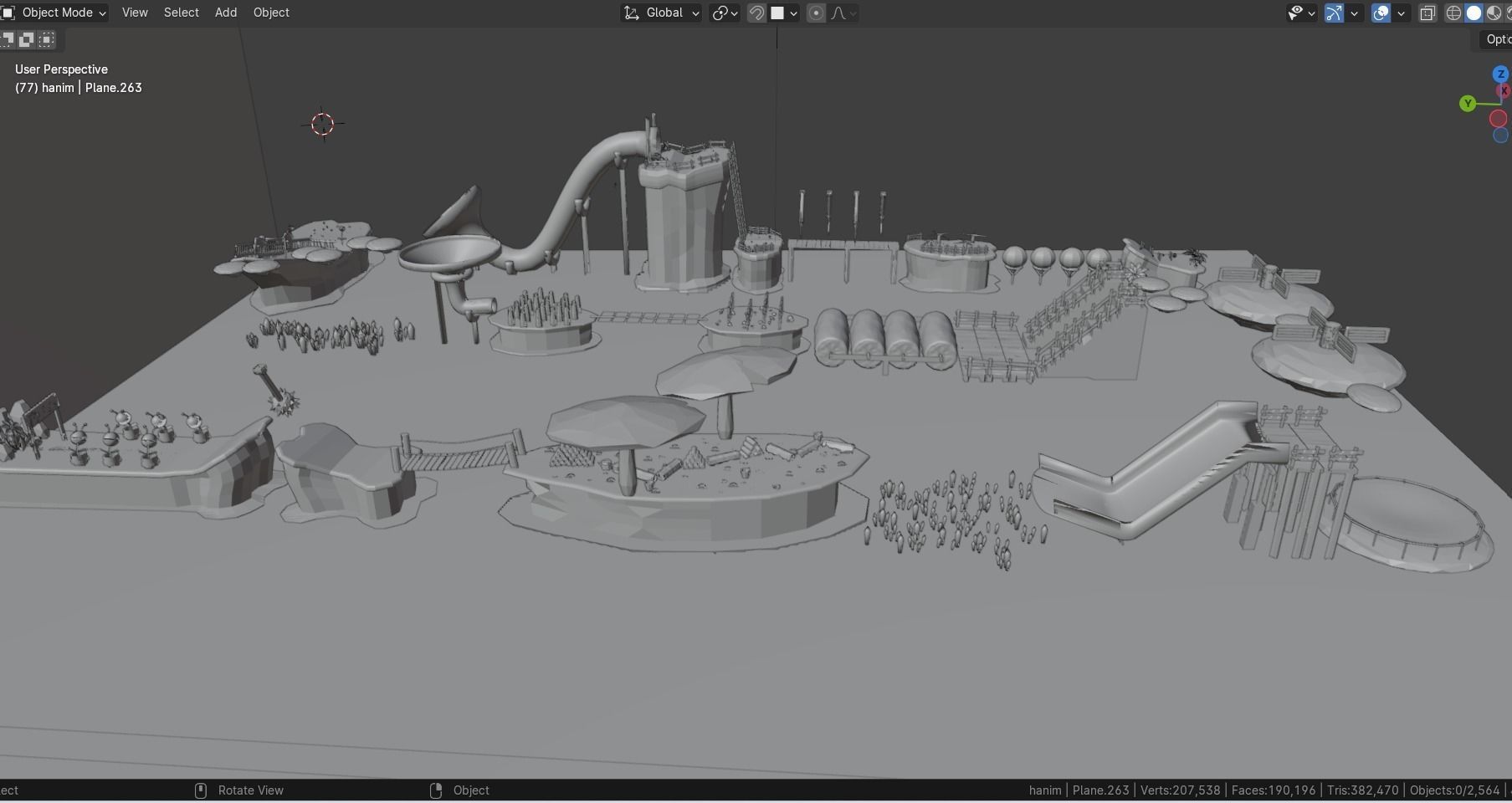Switch to material preview shading
Image resolution: width=1512 pixels, height=803 pixels.
coord(1494,13)
